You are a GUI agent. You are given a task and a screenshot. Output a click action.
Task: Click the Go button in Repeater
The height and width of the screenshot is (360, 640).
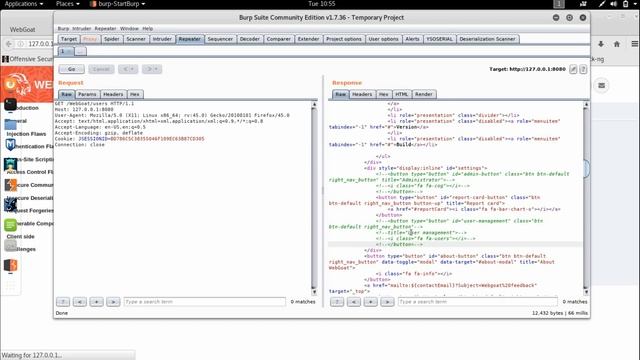(71, 69)
